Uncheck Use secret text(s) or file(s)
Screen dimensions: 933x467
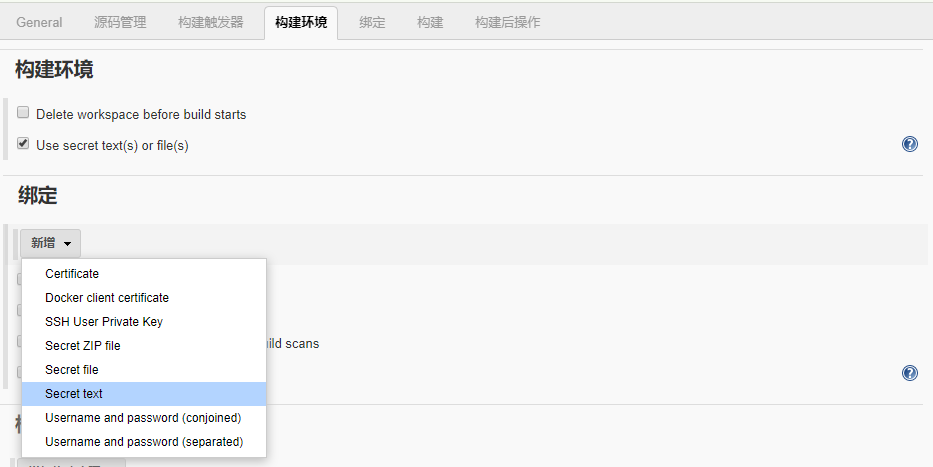click(x=23, y=144)
